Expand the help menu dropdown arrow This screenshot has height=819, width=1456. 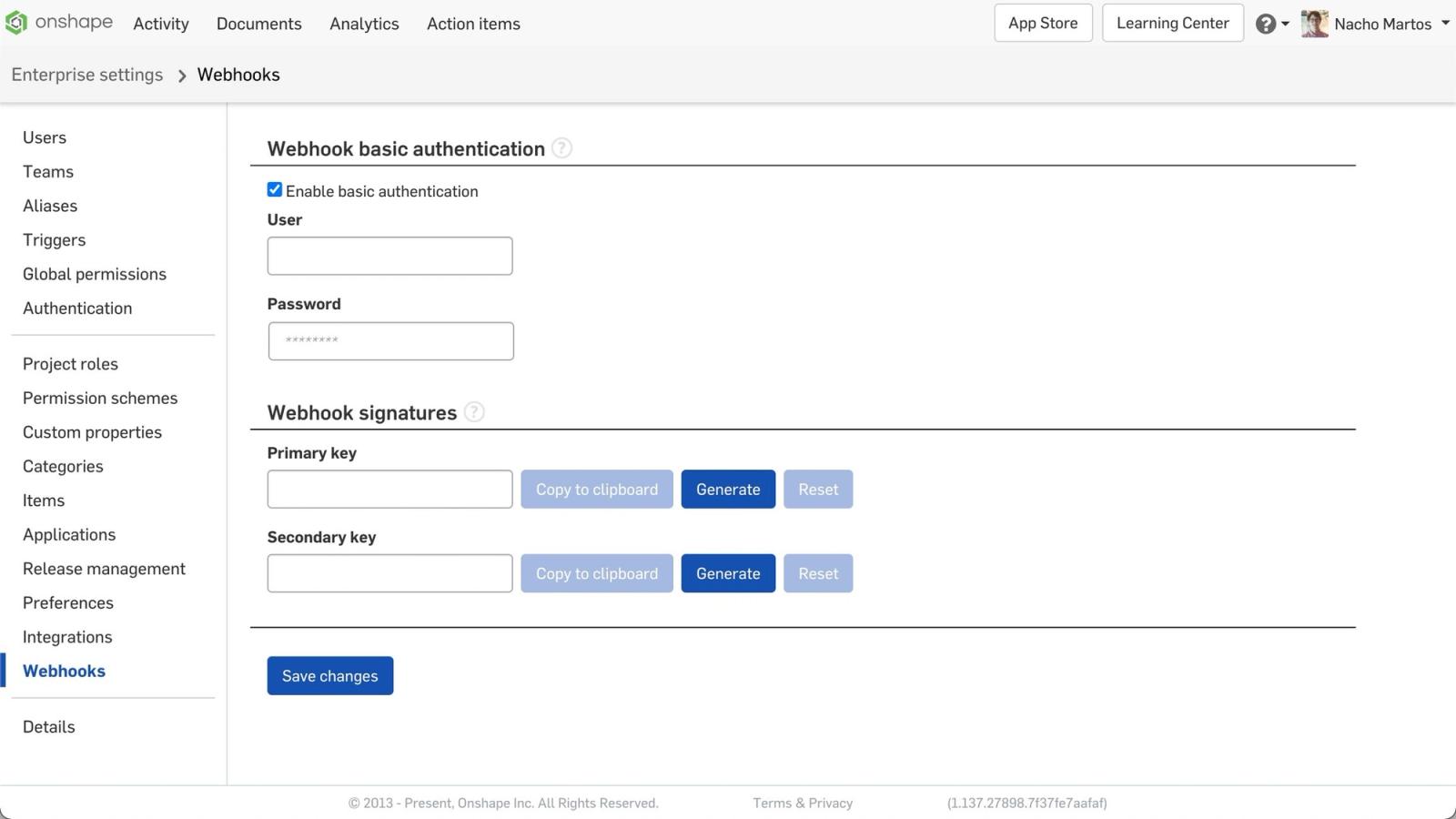[1285, 25]
